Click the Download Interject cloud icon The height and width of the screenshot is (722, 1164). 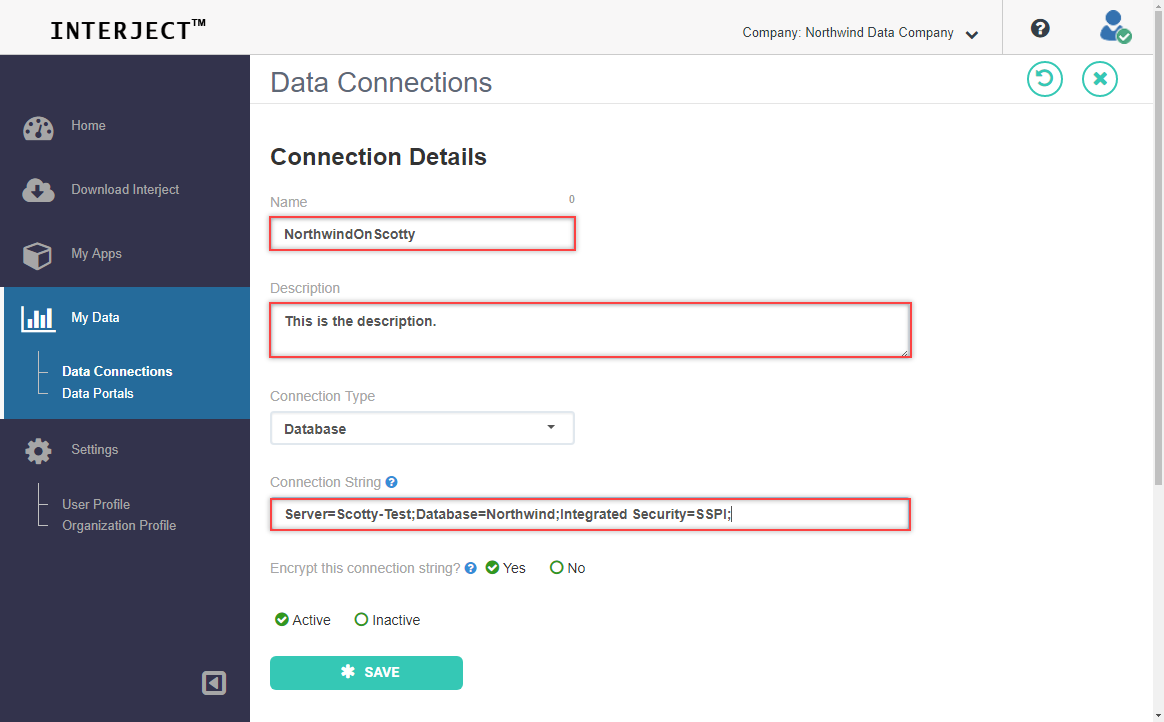coord(38,191)
